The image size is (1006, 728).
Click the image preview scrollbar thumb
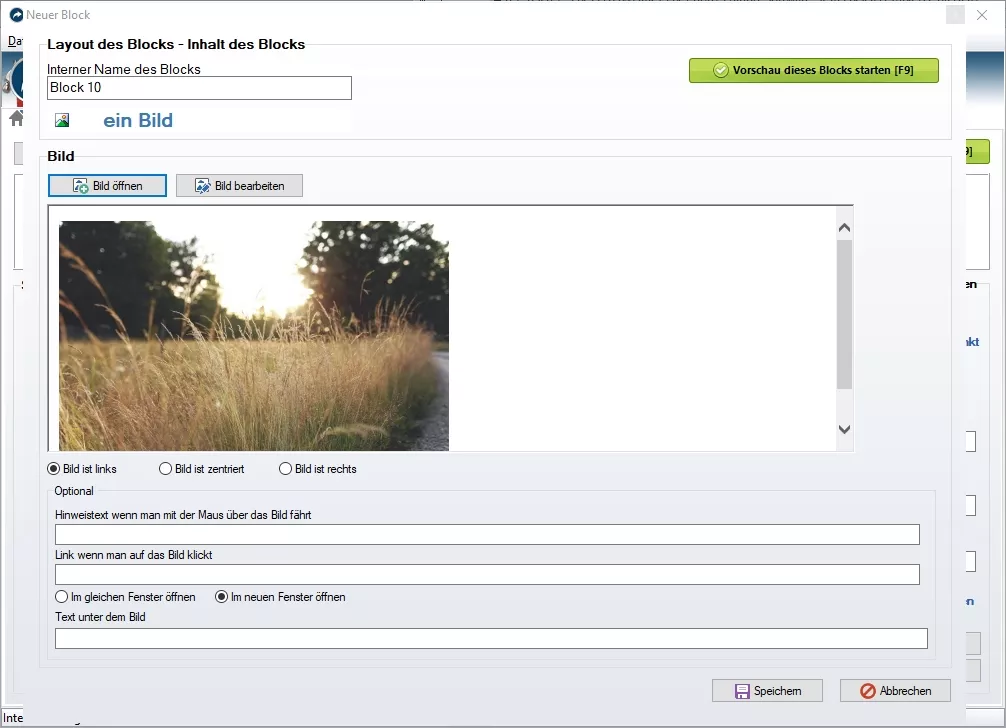(x=844, y=314)
